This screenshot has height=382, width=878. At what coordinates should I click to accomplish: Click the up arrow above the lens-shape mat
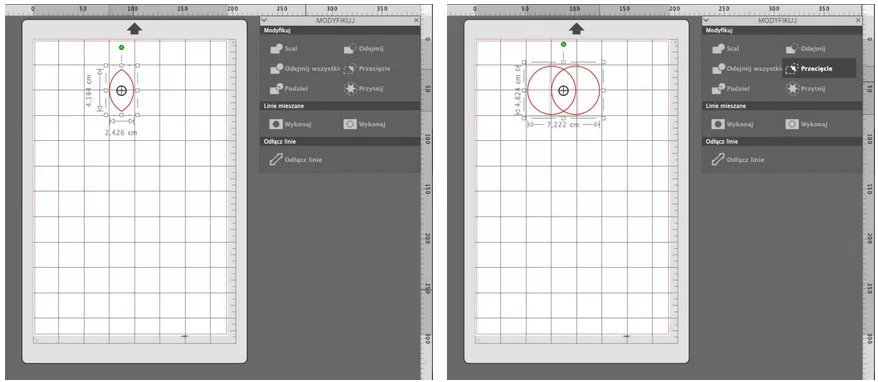pyautogui.click(x=134, y=29)
